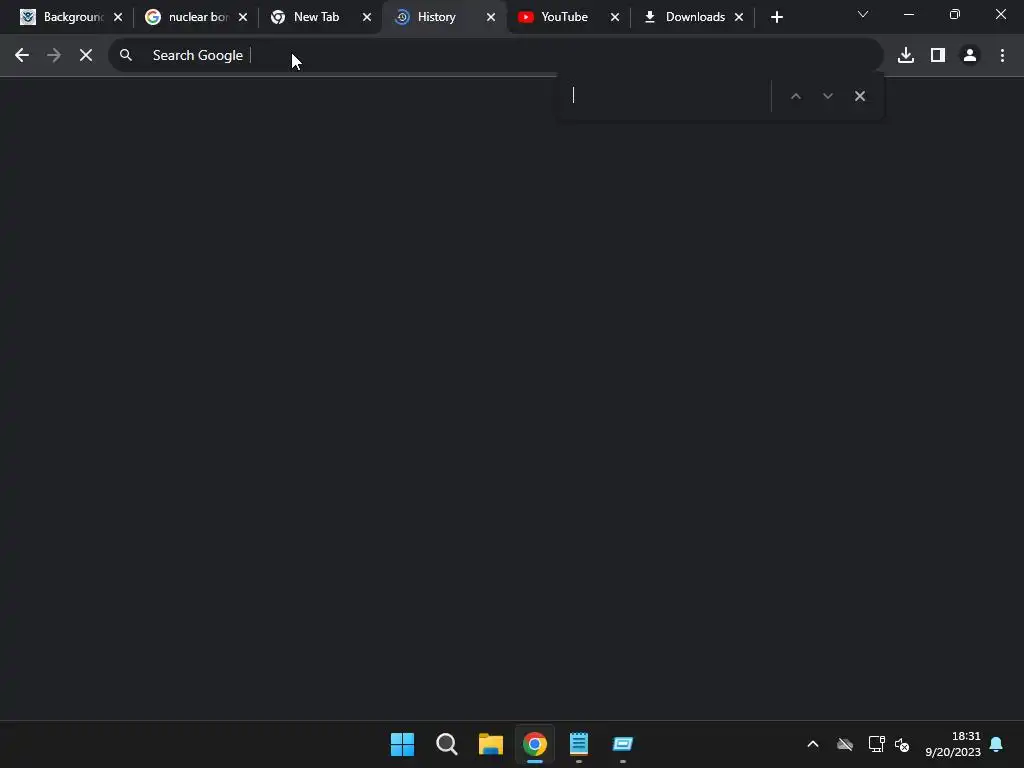Click the search magnifier in address bar
The height and width of the screenshot is (768, 1024).
point(126,56)
